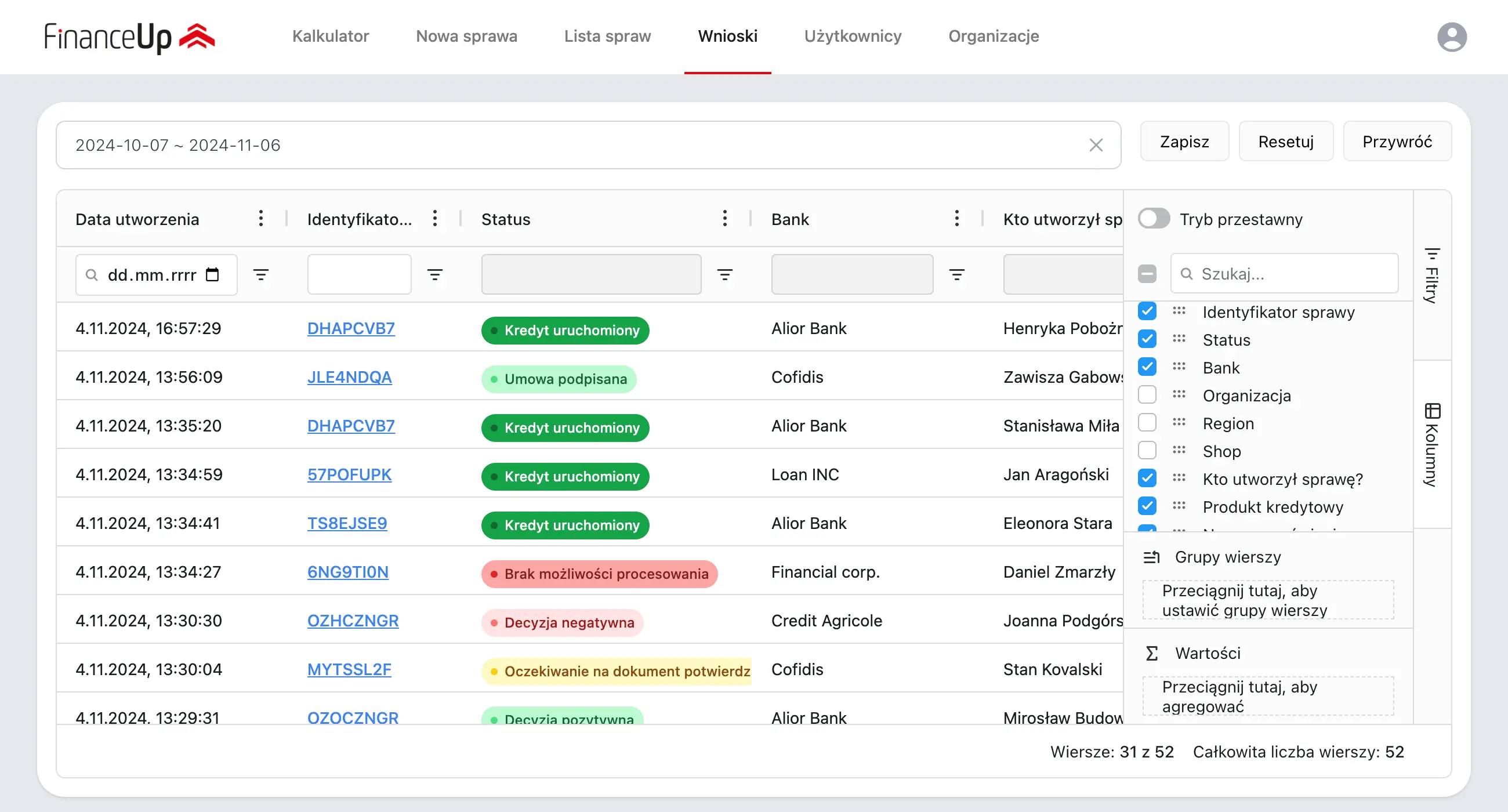The image size is (1508, 812).
Task: Grab the drag handle for Kto utworzył sprawę
Action: click(1179, 478)
